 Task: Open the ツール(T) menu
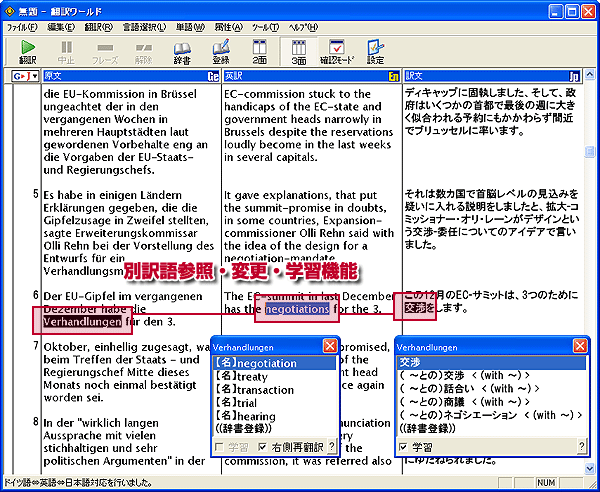click(x=266, y=27)
